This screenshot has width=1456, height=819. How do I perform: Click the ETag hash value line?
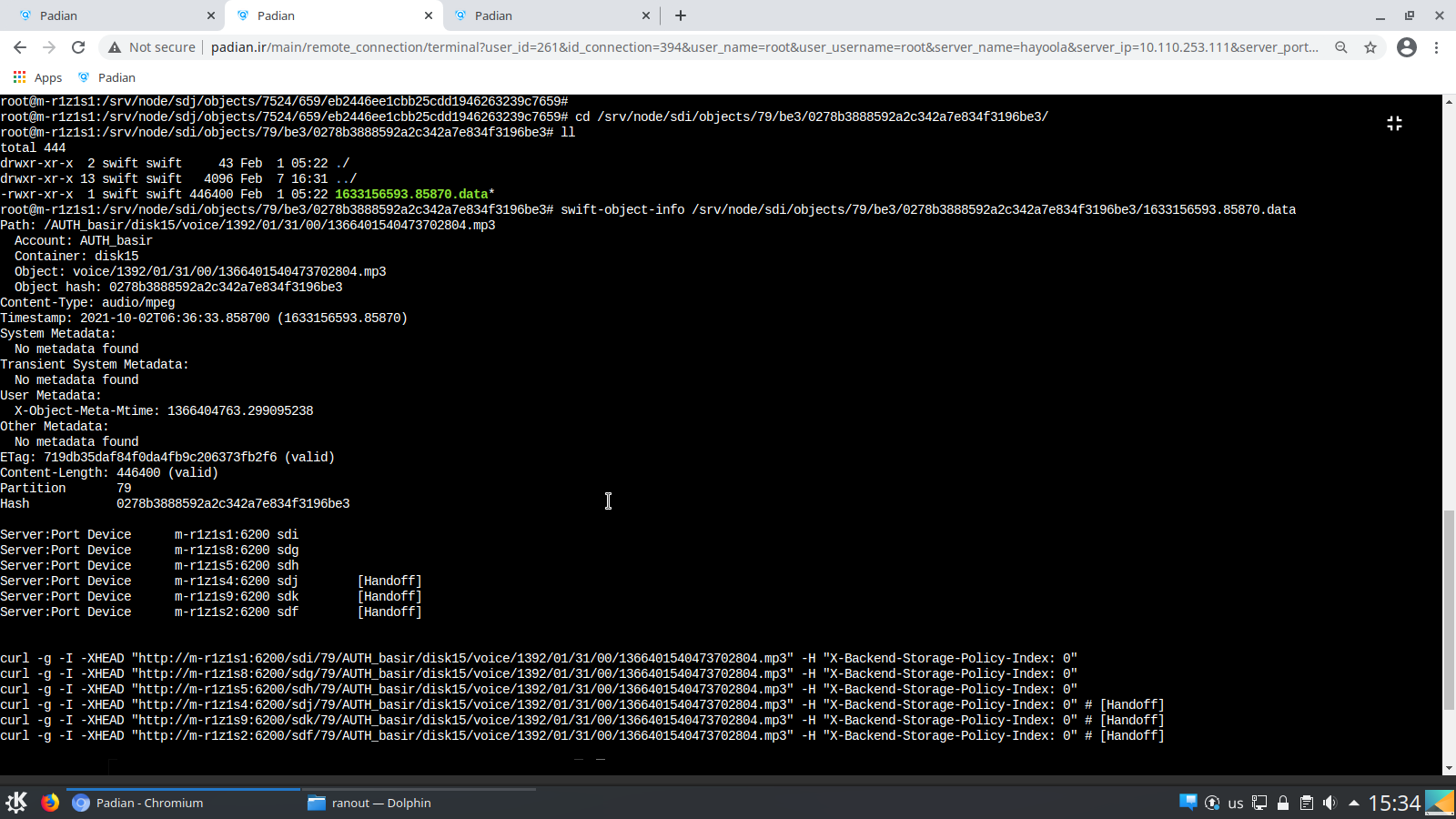167,457
